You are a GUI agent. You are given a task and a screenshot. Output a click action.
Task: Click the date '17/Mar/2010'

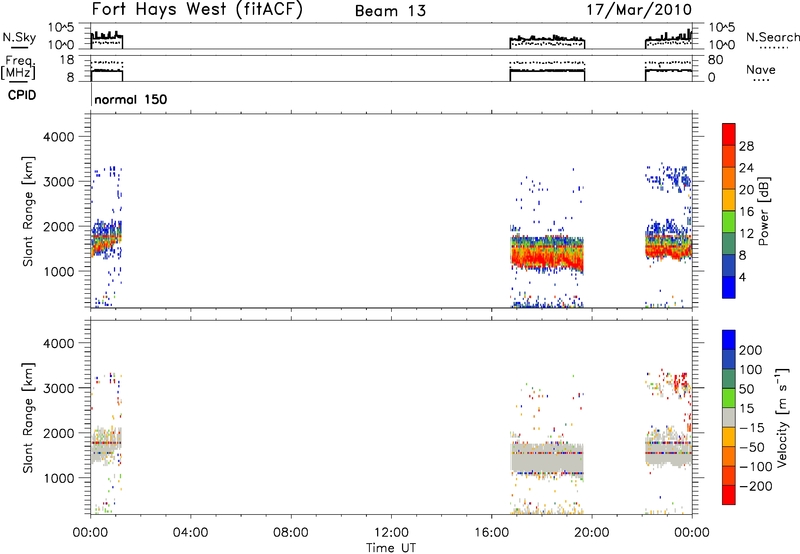pos(639,9)
